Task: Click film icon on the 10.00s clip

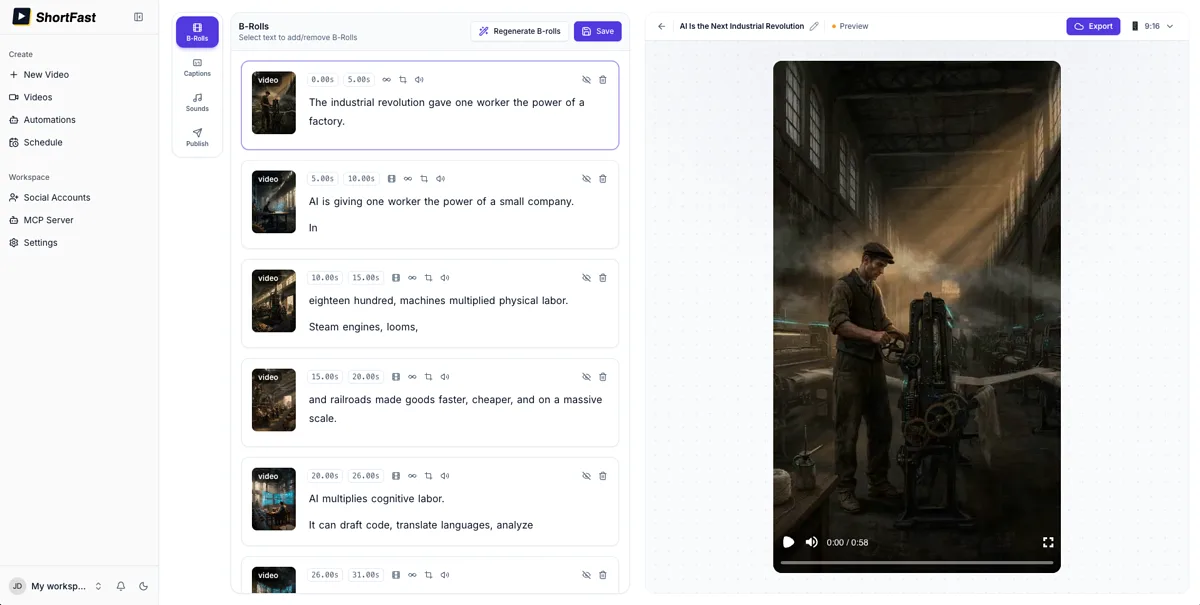Action: tap(396, 278)
